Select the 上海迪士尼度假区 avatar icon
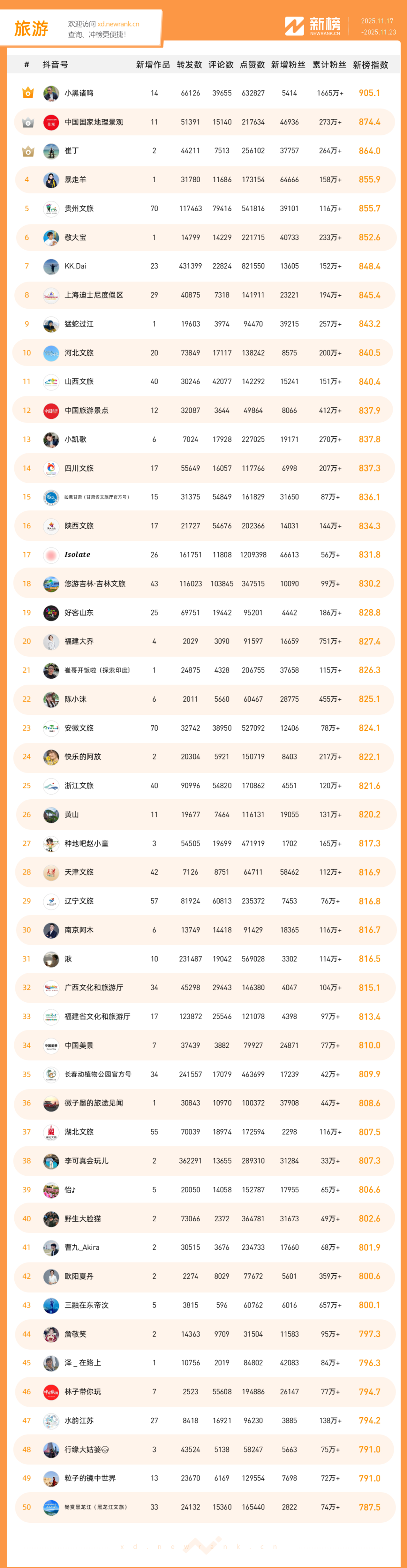Viewport: 407px width, 1568px height. pyautogui.click(x=51, y=295)
